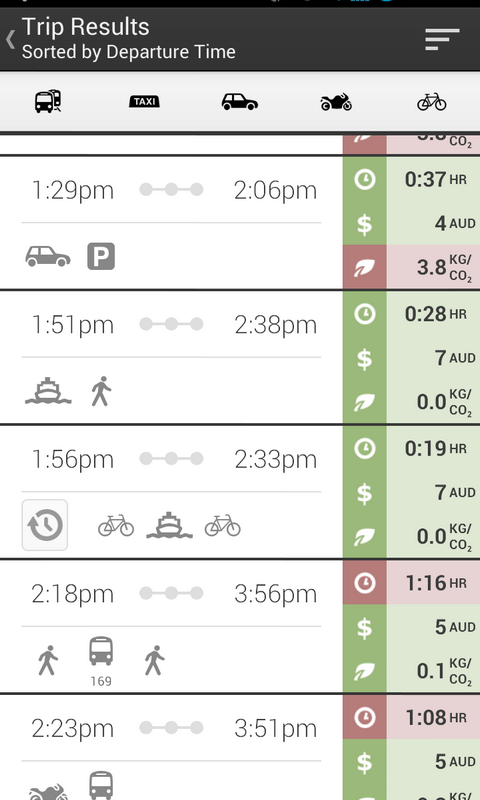Image resolution: width=480 pixels, height=800 pixels.
Task: Tap Sorted by Departure Time subtitle
Action: (x=129, y=52)
